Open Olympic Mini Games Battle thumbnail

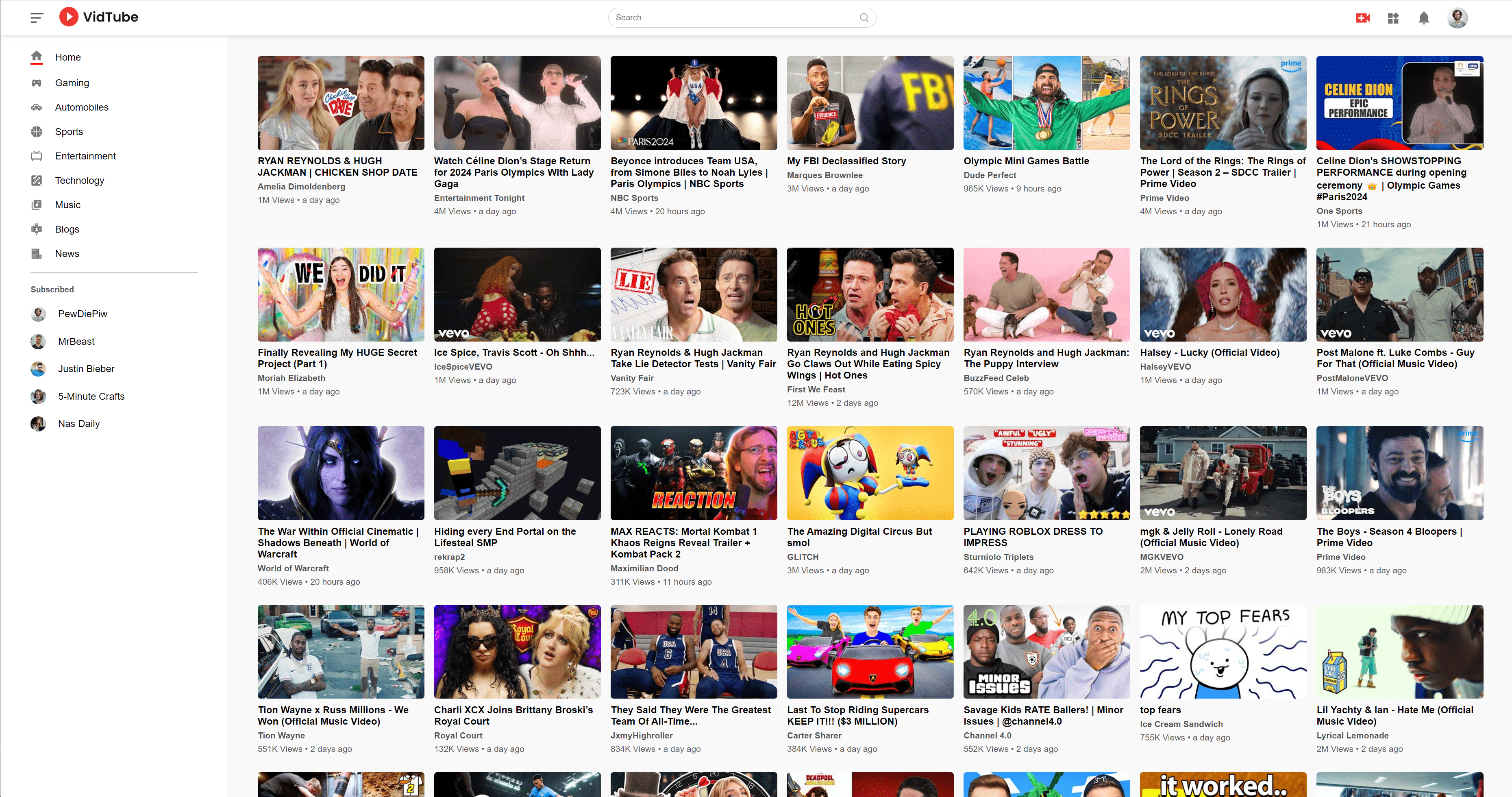coord(1046,103)
